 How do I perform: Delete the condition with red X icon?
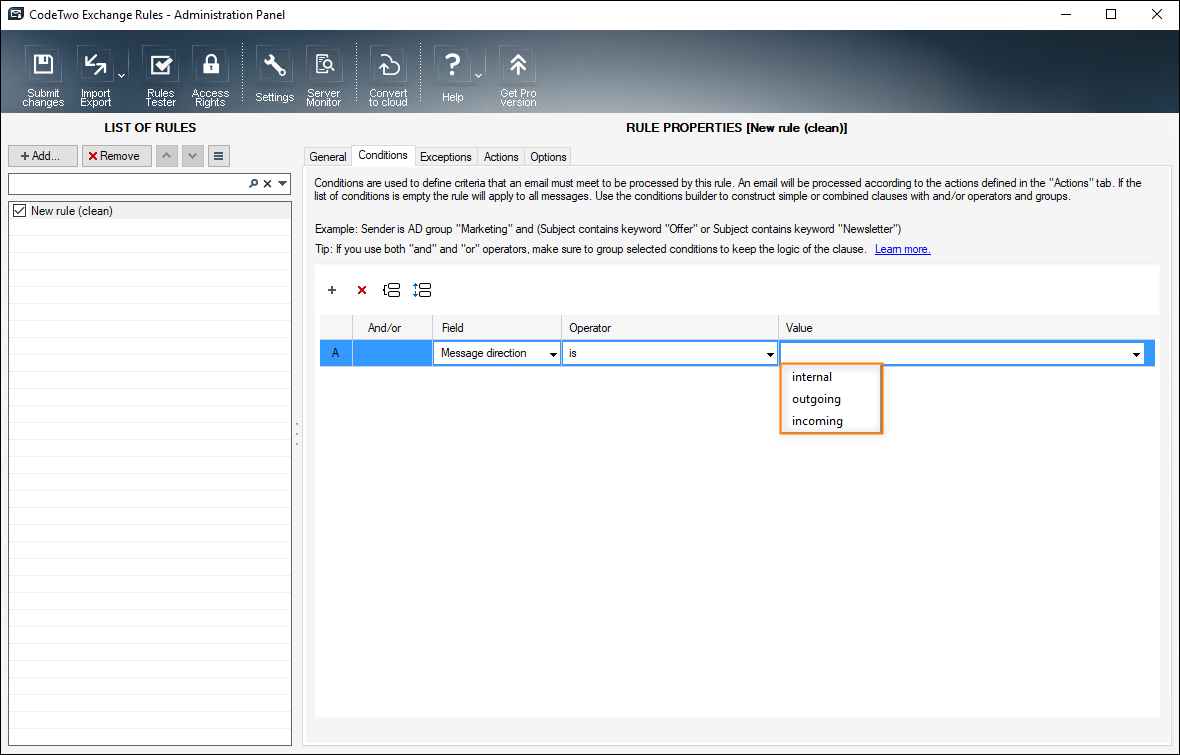[x=362, y=290]
